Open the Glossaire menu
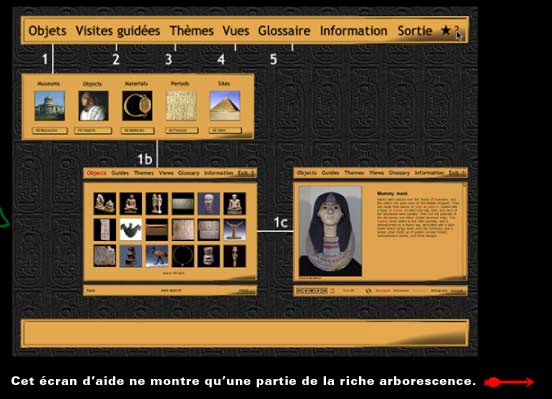Viewport: 552px width, 399px height. (284, 31)
